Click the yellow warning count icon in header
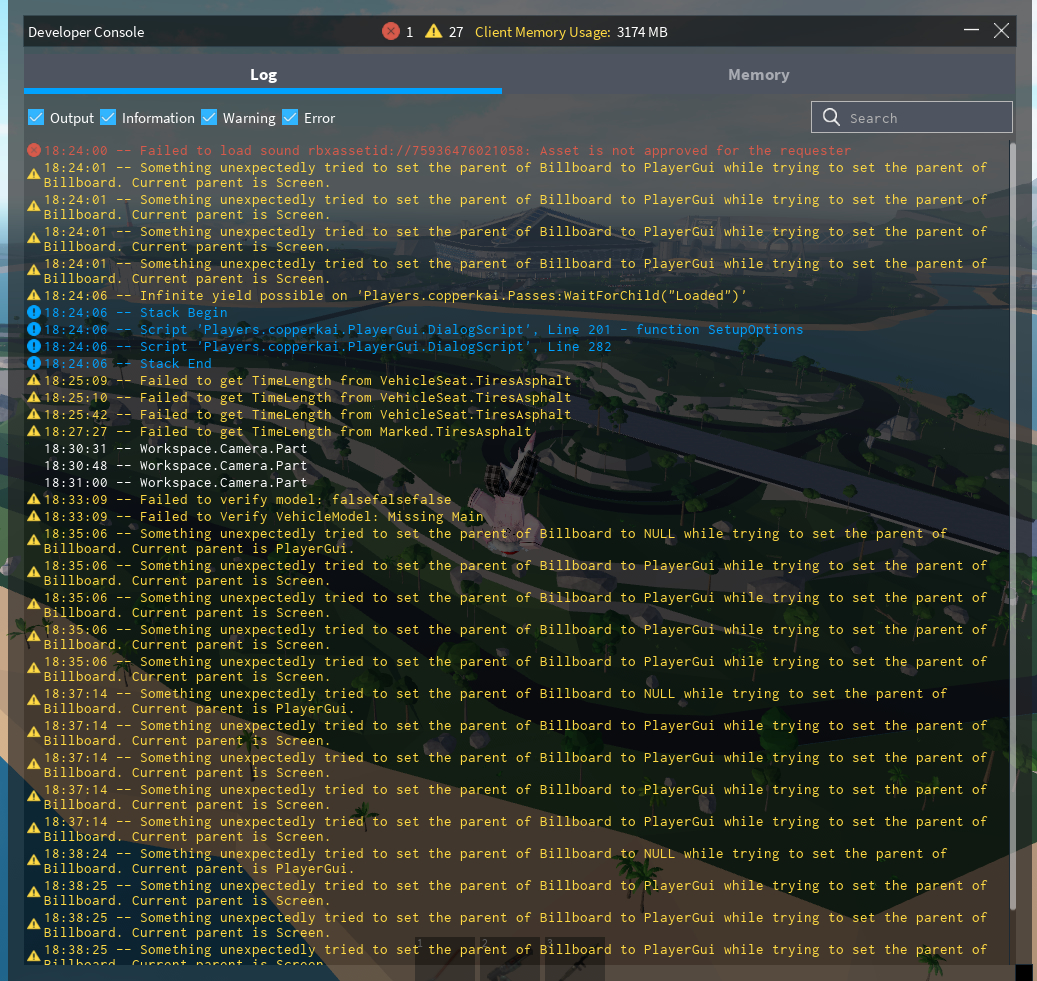1037x981 pixels. [433, 32]
